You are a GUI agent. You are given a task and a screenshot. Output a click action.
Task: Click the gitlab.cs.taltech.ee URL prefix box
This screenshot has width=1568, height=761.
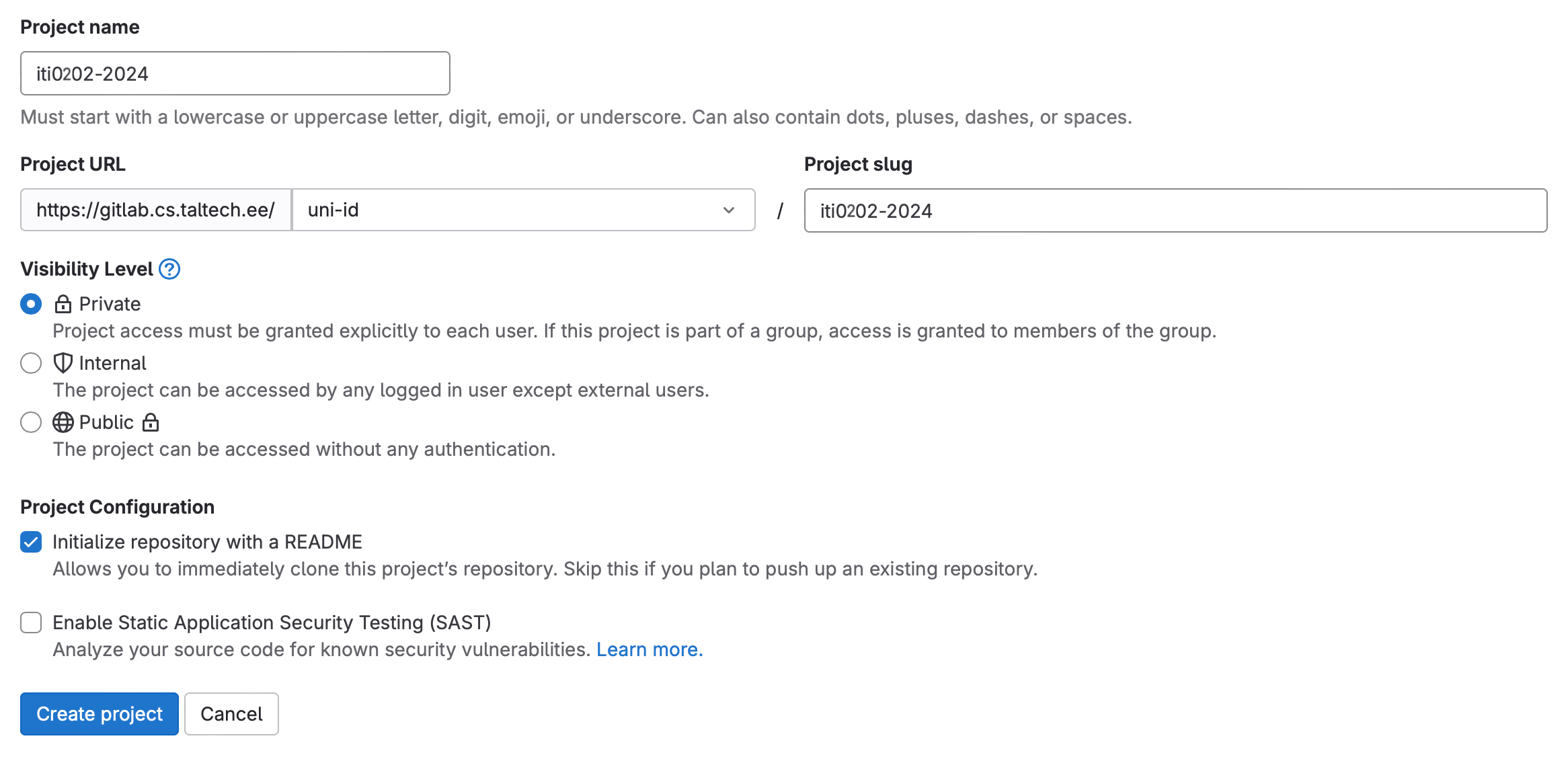click(x=156, y=210)
